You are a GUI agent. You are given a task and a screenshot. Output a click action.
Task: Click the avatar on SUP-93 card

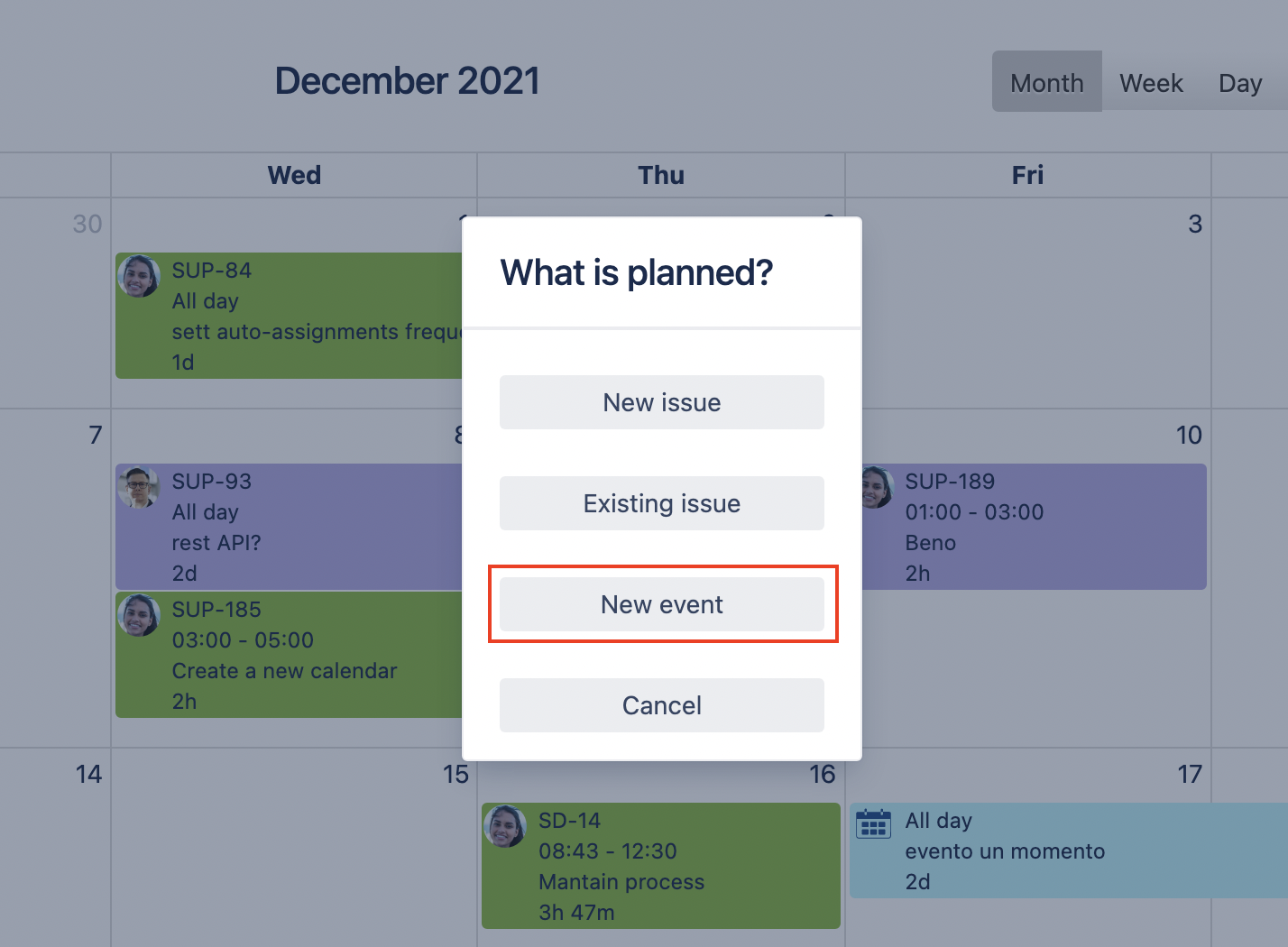click(139, 487)
